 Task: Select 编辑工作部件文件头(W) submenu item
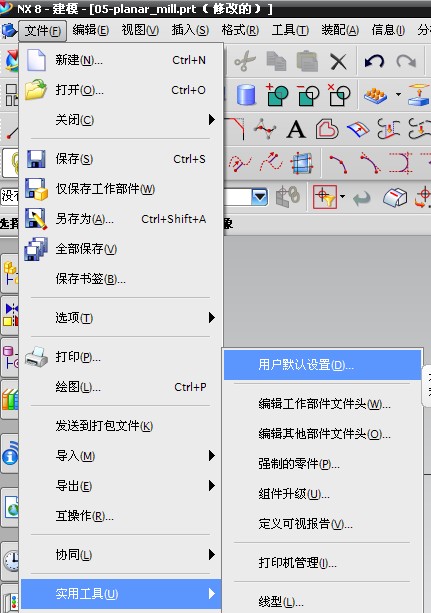(322, 404)
